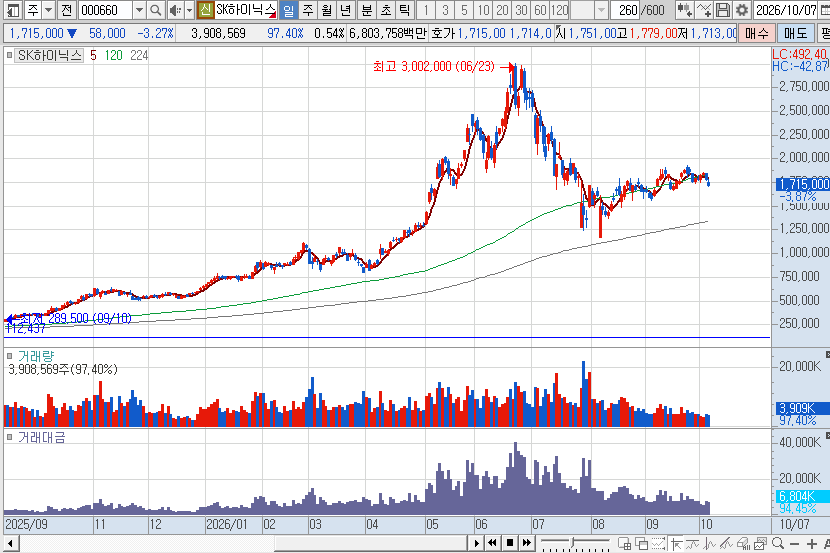Click the diagonal channel line tool icon
The height and width of the screenshot is (553, 830).
727,543
